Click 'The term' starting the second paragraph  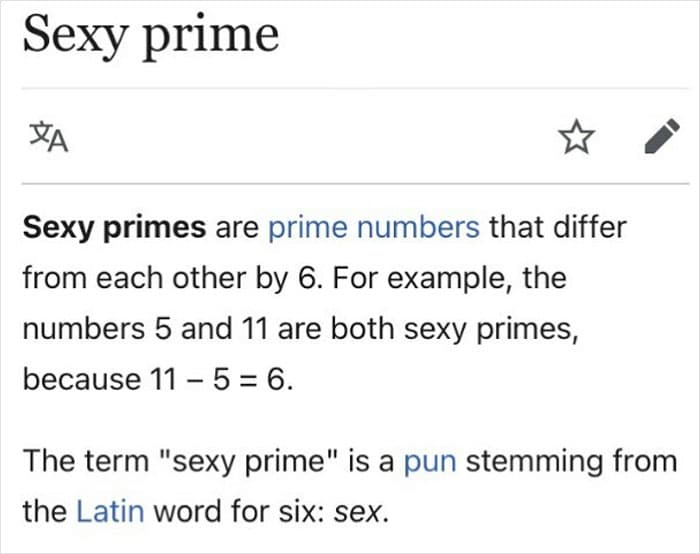pyautogui.click(x=86, y=461)
